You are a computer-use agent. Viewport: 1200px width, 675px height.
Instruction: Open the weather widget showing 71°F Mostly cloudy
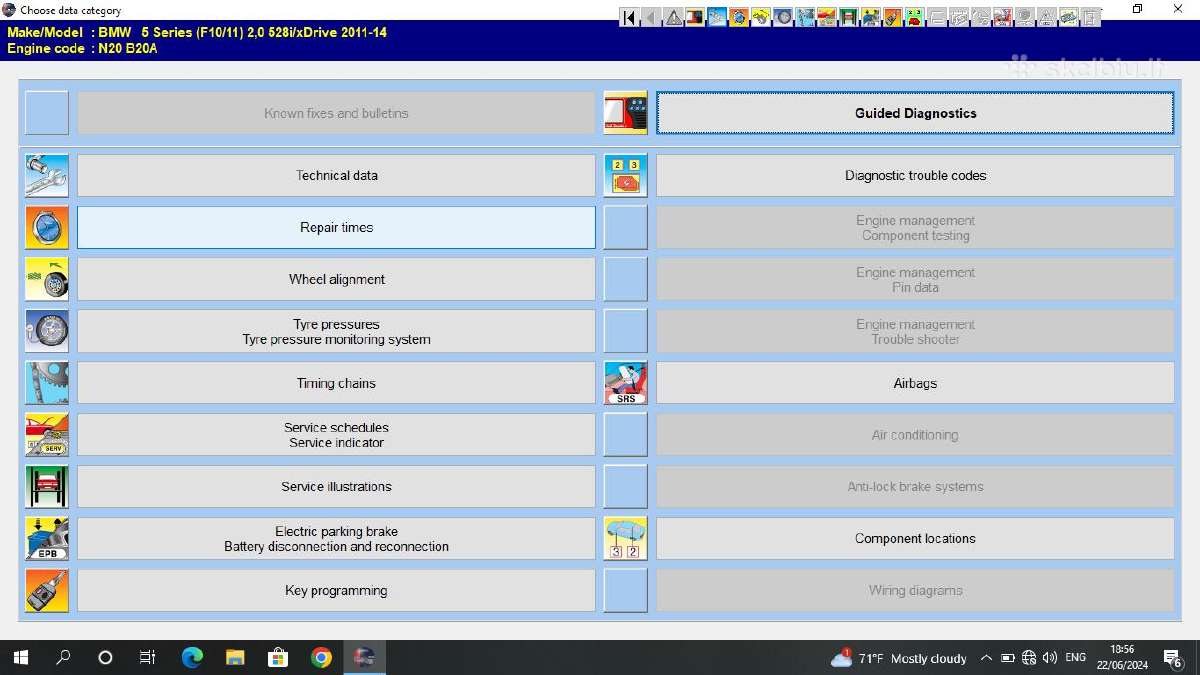tap(898, 658)
